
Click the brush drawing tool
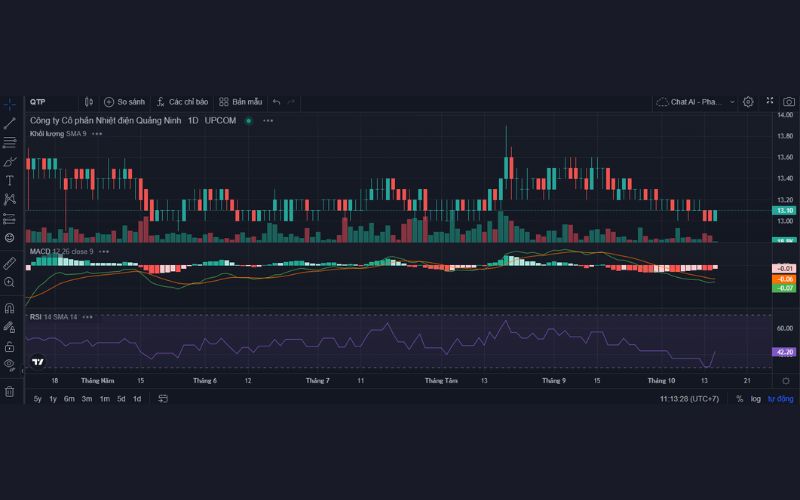[9, 161]
